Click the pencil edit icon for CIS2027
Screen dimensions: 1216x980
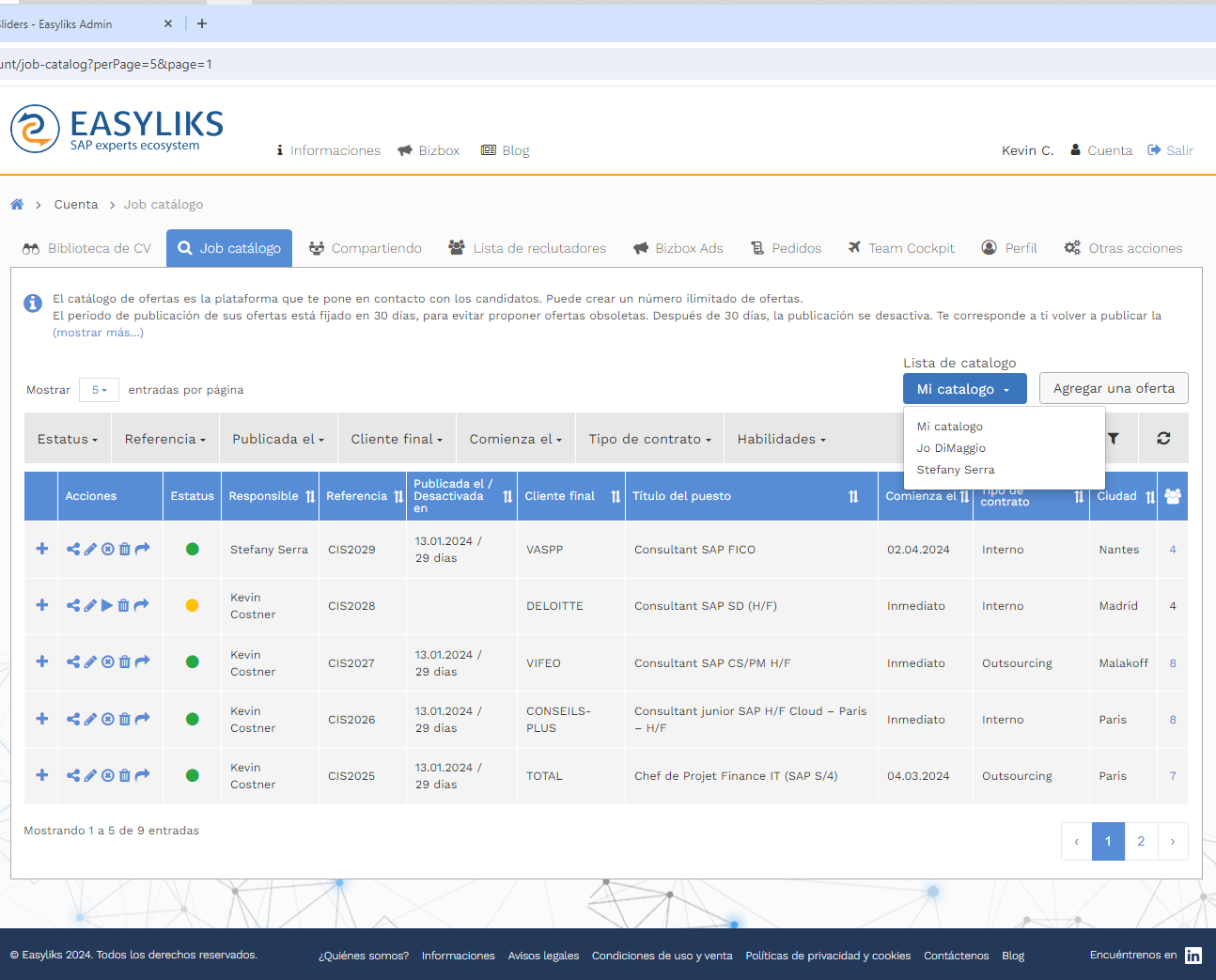pyautogui.click(x=90, y=662)
